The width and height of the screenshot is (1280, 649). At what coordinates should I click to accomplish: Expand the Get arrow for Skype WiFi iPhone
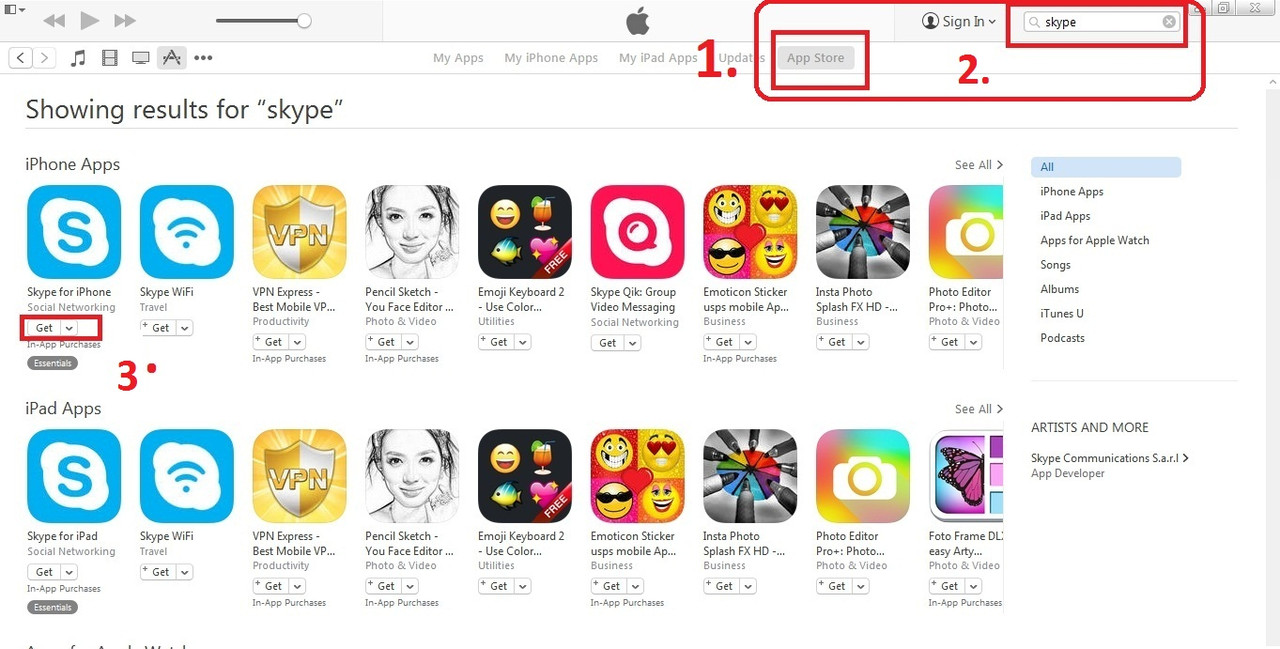(x=185, y=328)
